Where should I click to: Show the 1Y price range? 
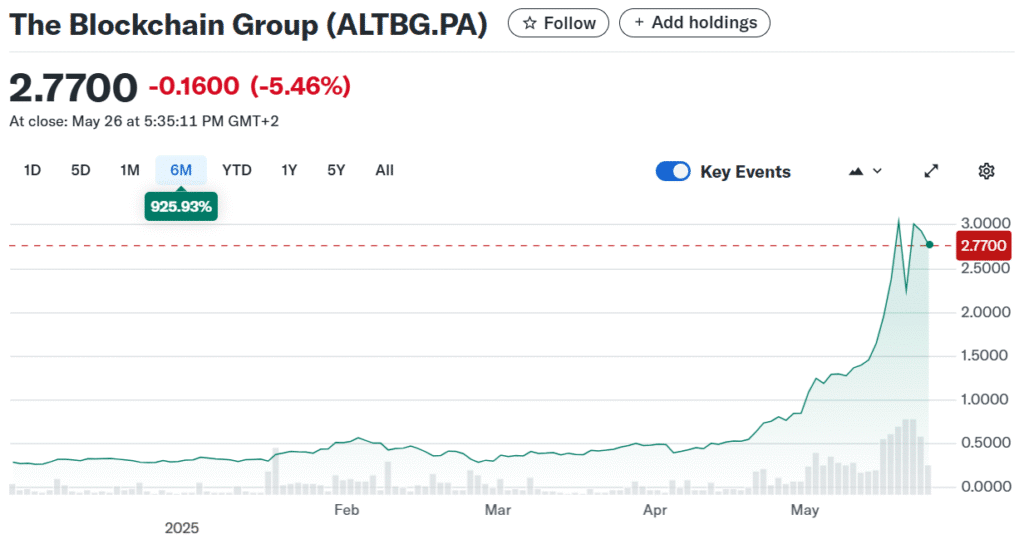coord(289,170)
